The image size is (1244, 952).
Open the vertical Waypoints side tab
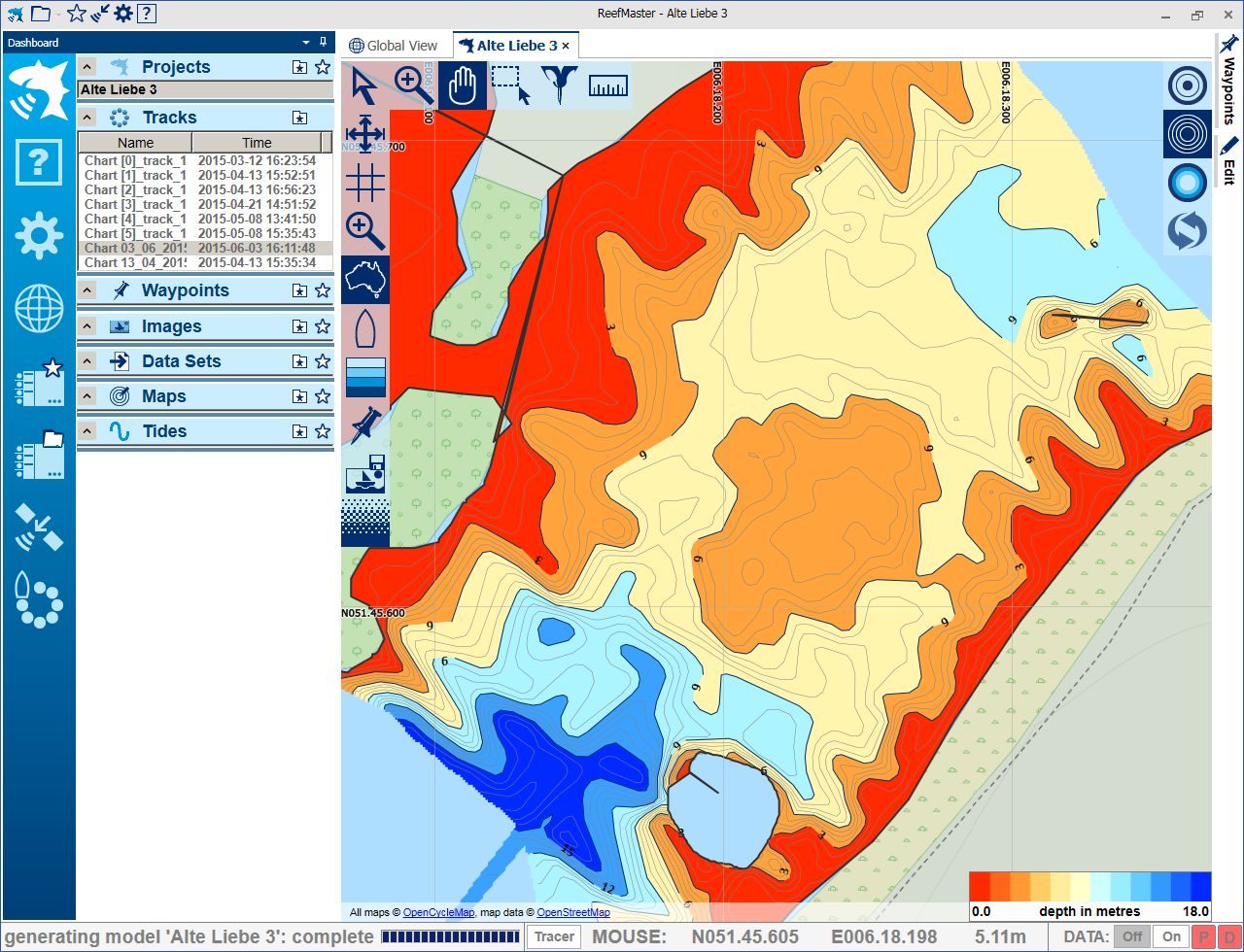[x=1229, y=82]
